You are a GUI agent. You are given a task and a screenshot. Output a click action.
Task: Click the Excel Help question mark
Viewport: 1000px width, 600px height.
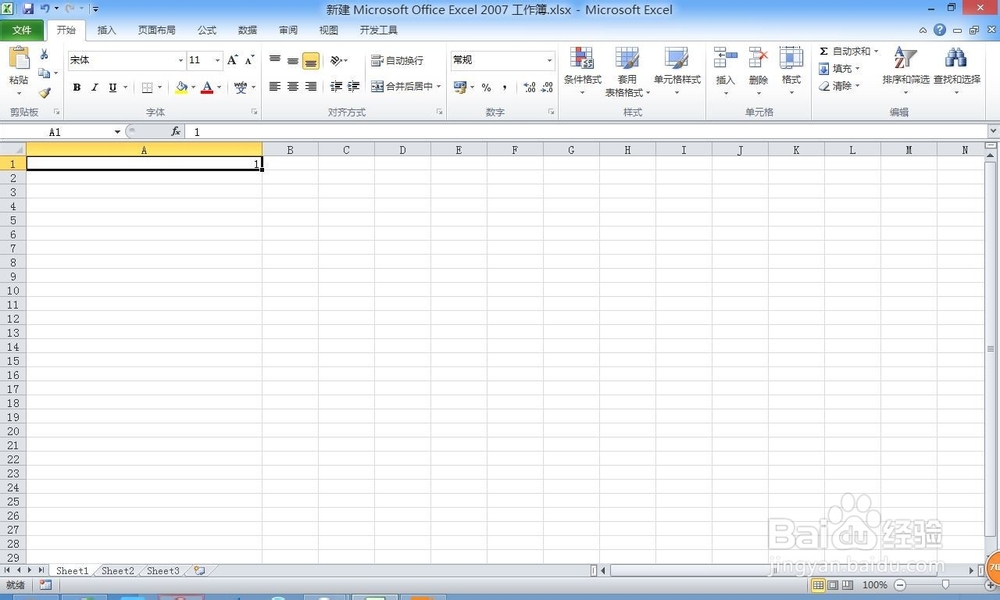940,30
